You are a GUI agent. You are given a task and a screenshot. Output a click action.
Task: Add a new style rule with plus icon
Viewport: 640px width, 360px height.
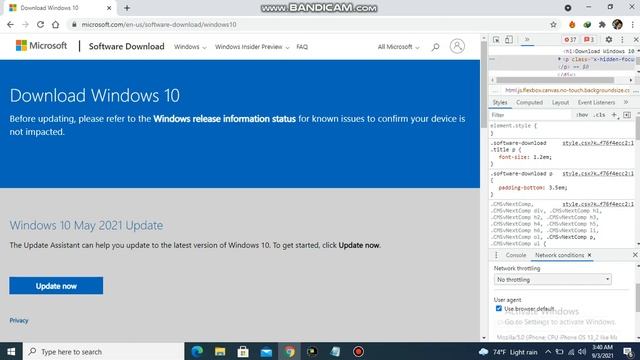(x=614, y=115)
